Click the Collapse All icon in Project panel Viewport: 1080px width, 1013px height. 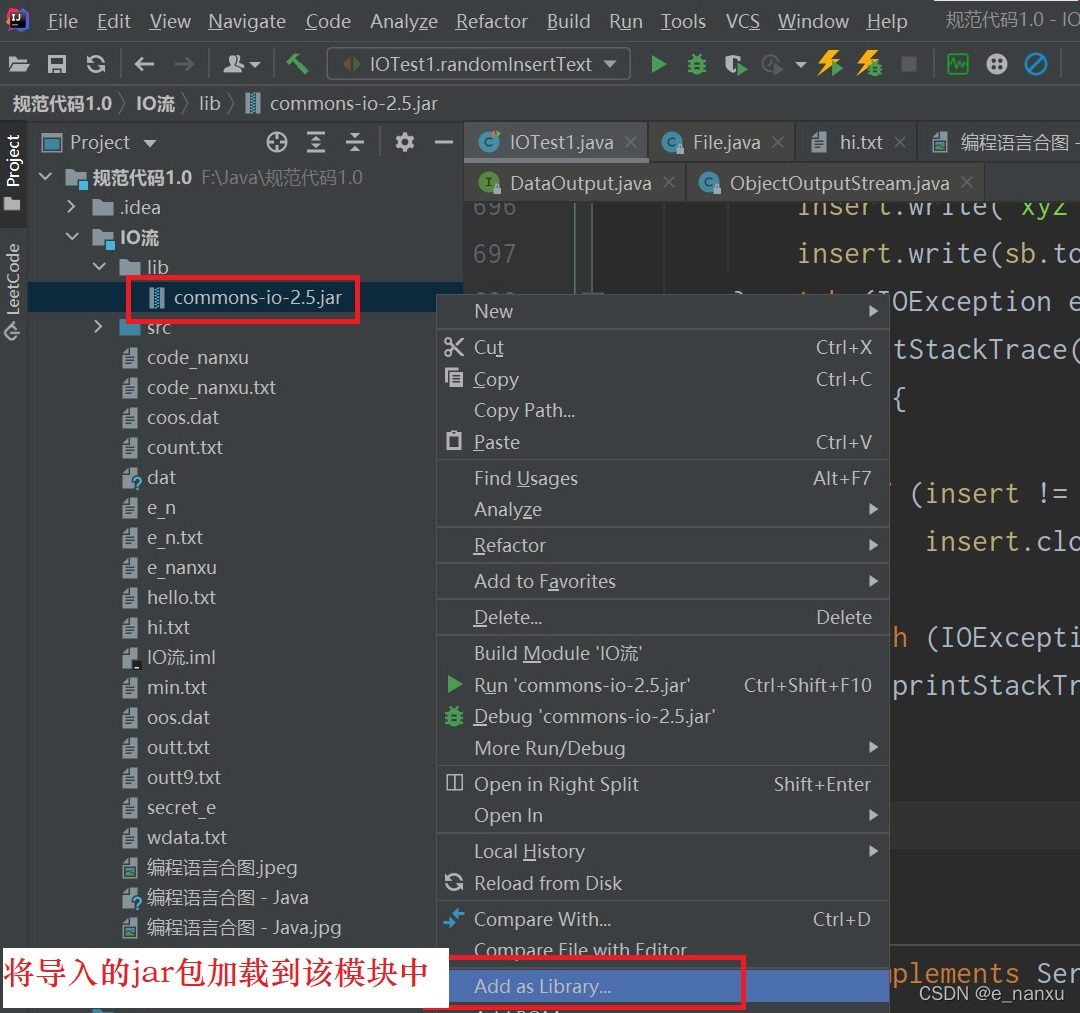(355, 143)
